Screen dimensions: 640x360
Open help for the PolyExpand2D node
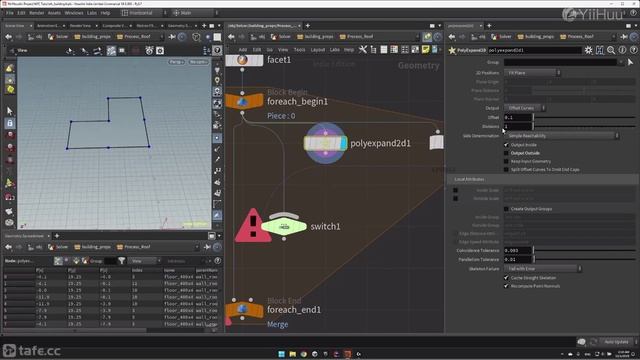[633, 50]
